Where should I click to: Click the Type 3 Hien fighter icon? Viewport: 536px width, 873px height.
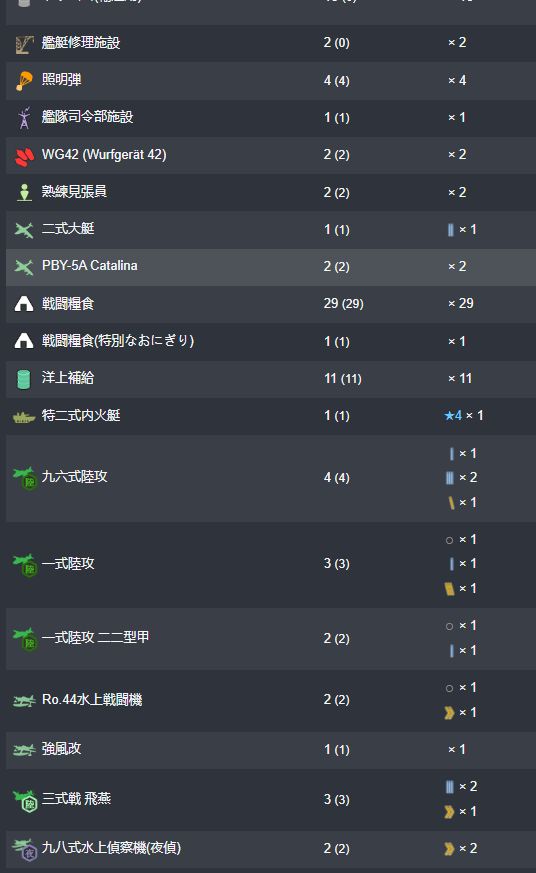[25, 800]
